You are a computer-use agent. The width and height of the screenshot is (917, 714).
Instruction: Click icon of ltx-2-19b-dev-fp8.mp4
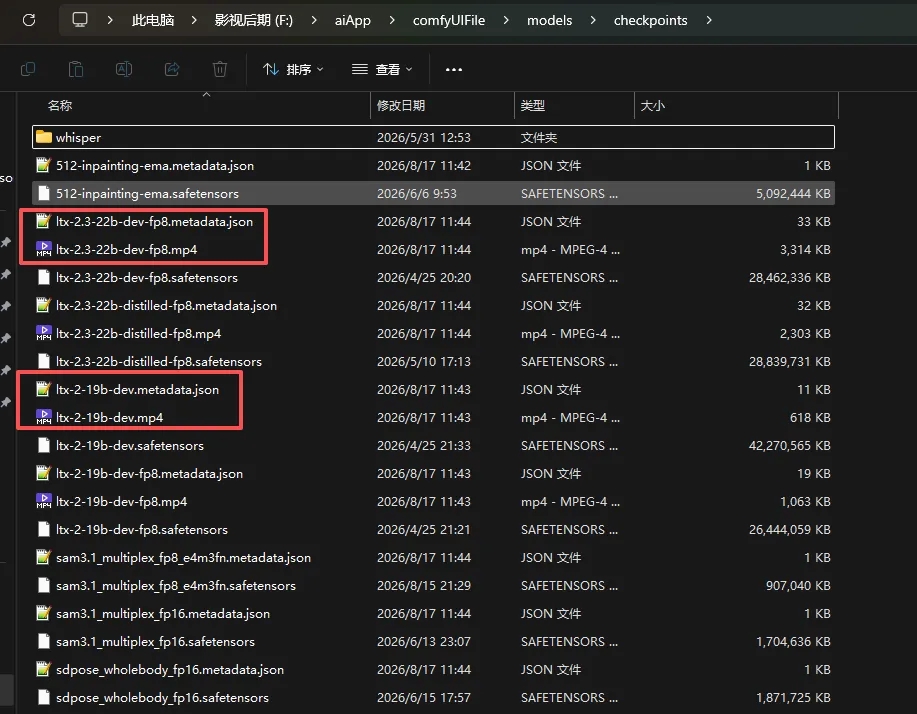coord(44,502)
